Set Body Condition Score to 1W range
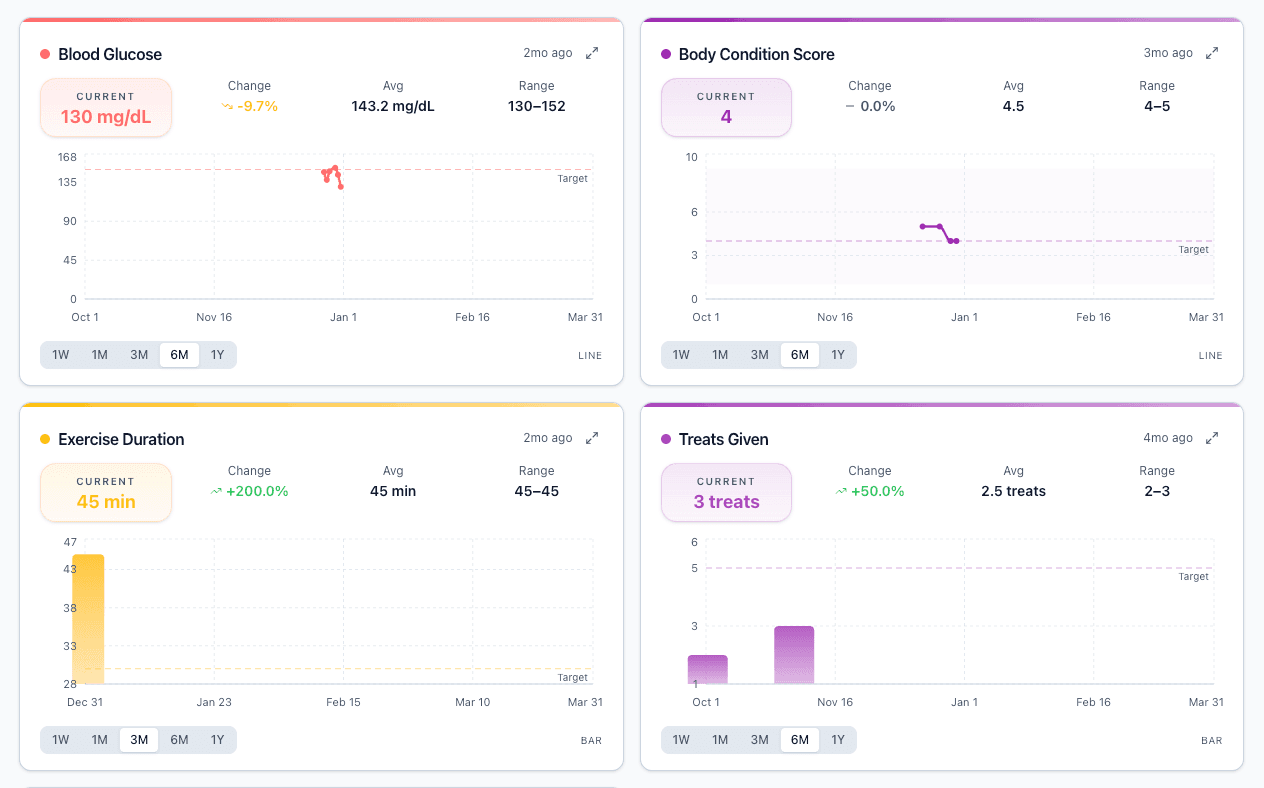1264x788 pixels. (680, 354)
